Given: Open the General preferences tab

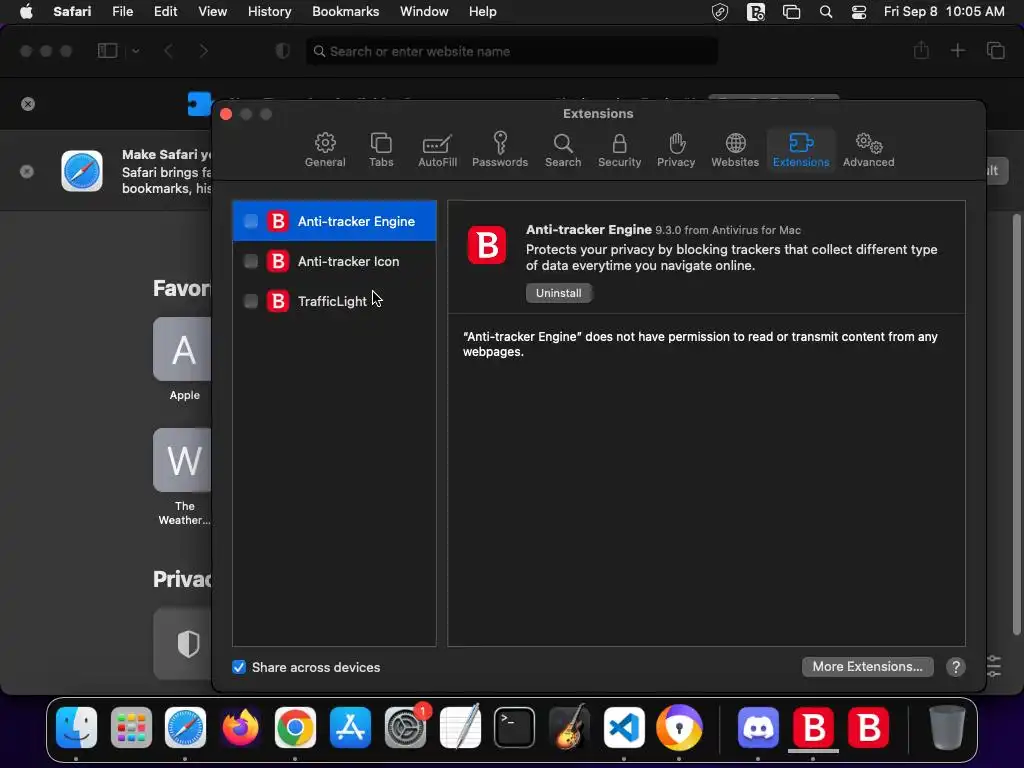Looking at the screenshot, I should (x=325, y=150).
